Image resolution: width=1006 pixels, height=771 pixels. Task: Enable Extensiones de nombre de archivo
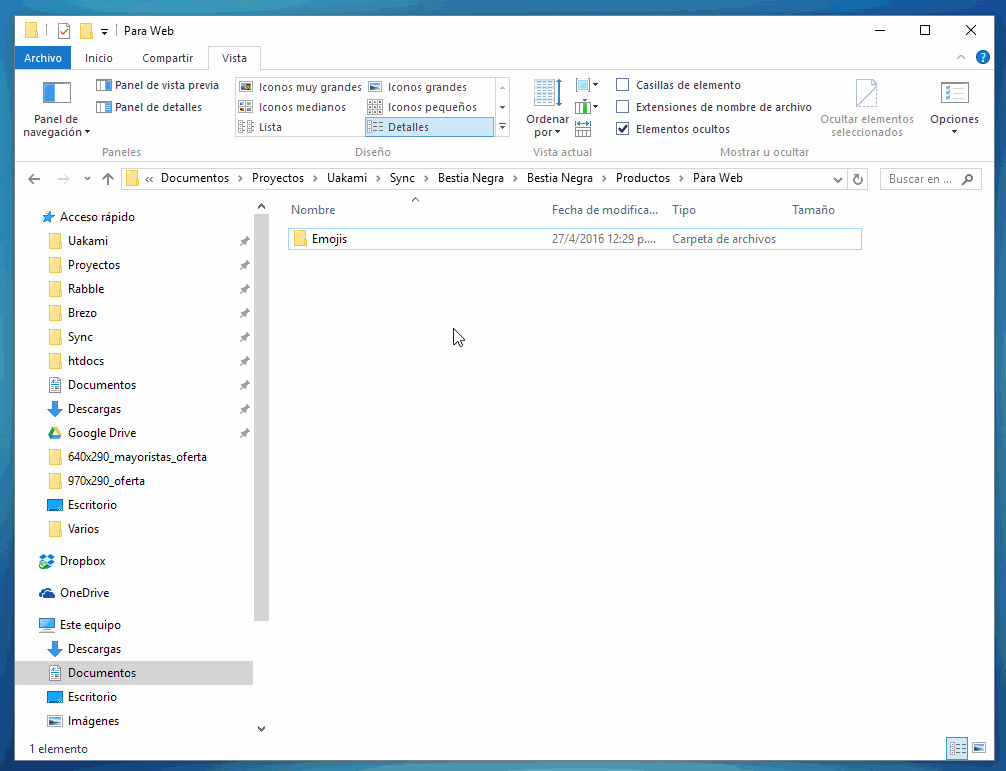pyautogui.click(x=622, y=106)
